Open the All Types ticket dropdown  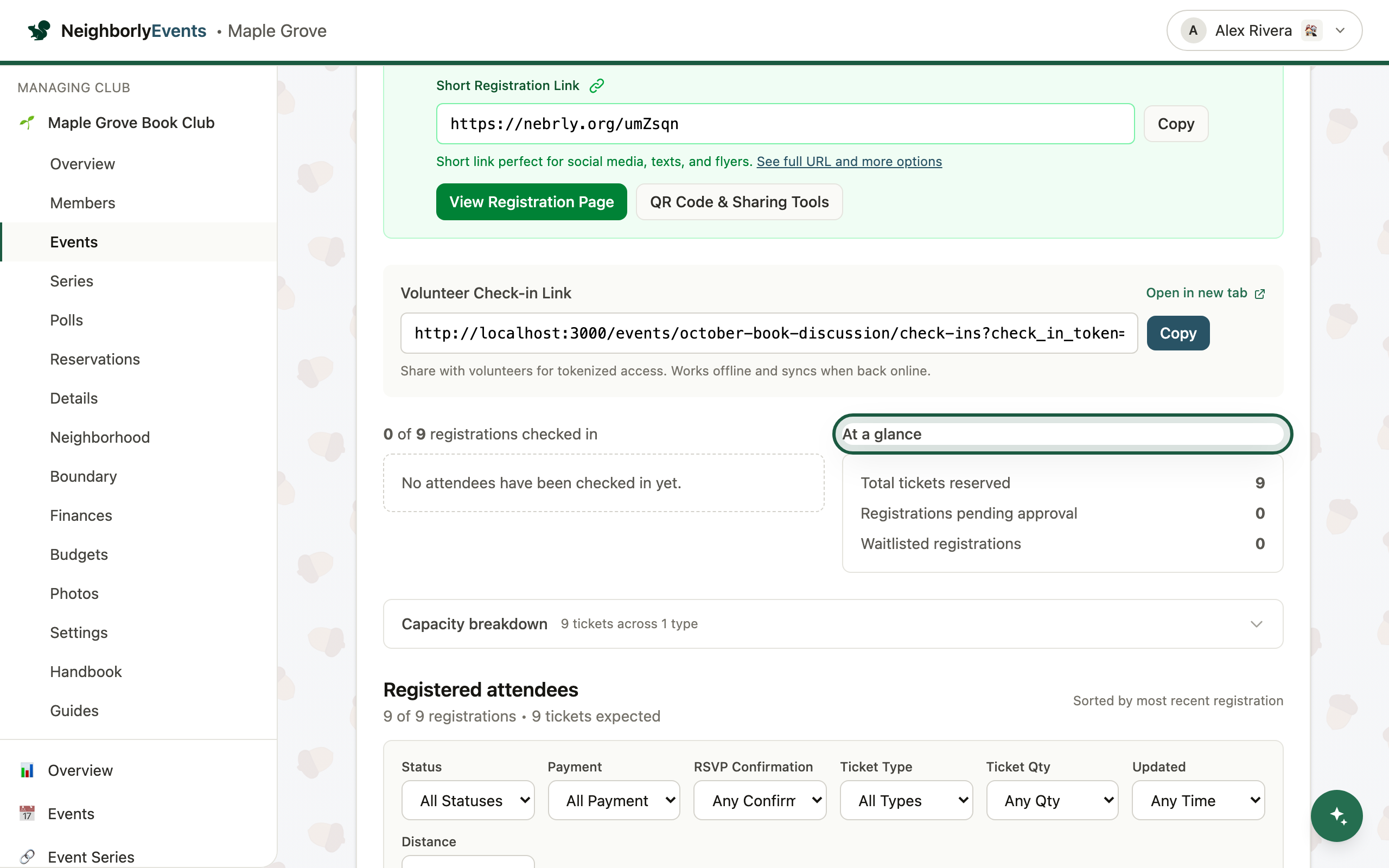point(906,800)
